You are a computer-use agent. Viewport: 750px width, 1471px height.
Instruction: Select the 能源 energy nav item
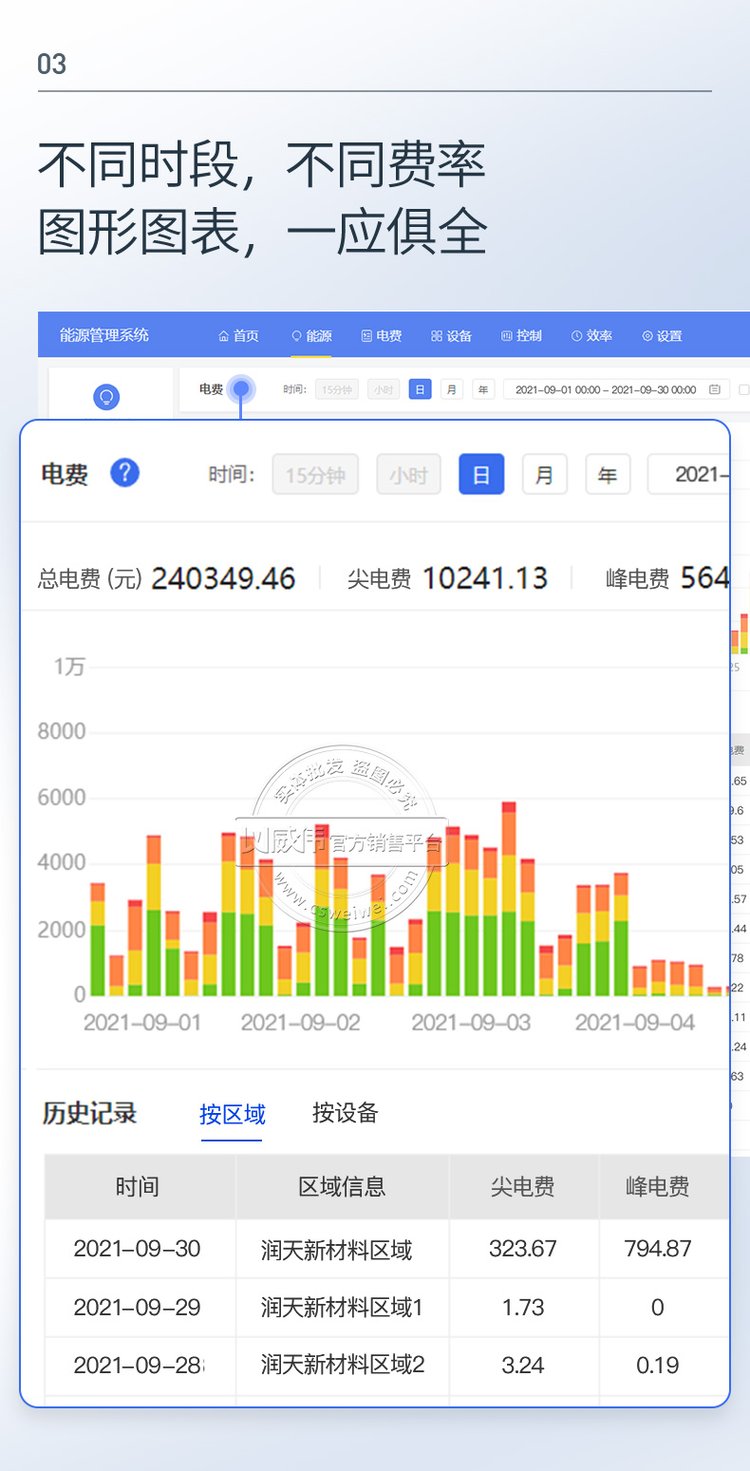[311, 336]
